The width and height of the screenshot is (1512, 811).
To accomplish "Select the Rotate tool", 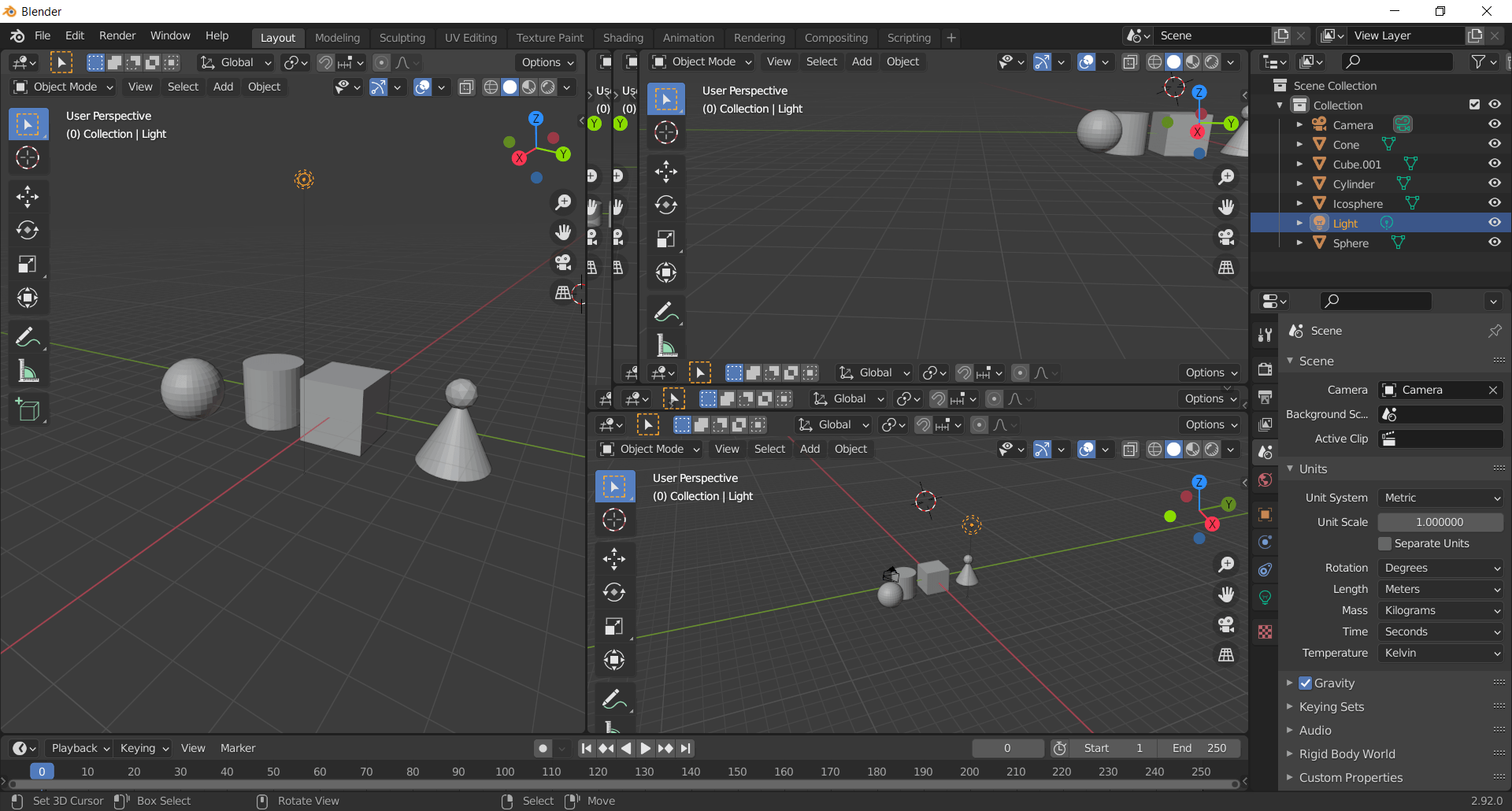I will pos(28,230).
